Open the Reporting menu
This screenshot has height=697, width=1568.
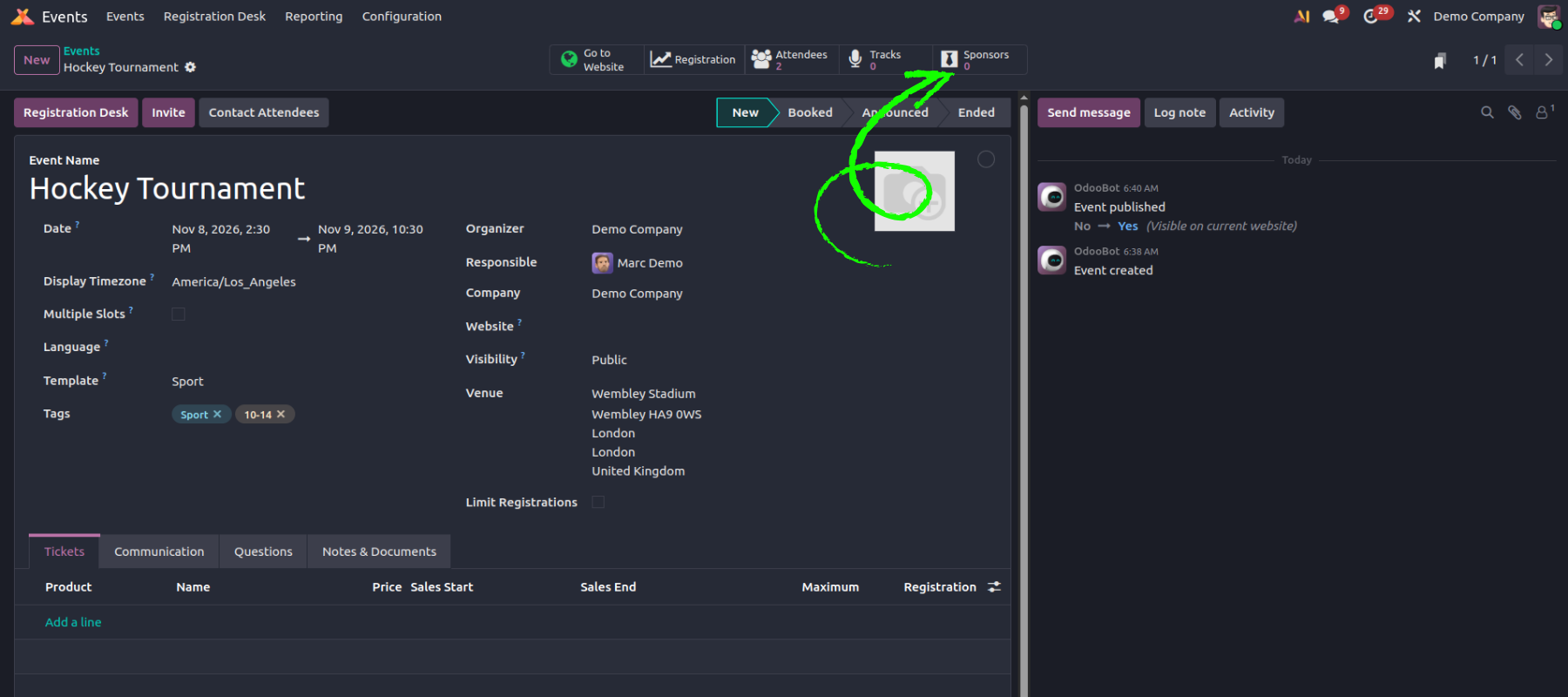[314, 17]
